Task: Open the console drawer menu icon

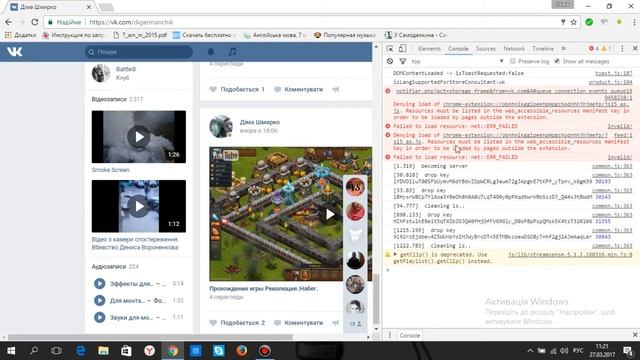Action: [390, 335]
